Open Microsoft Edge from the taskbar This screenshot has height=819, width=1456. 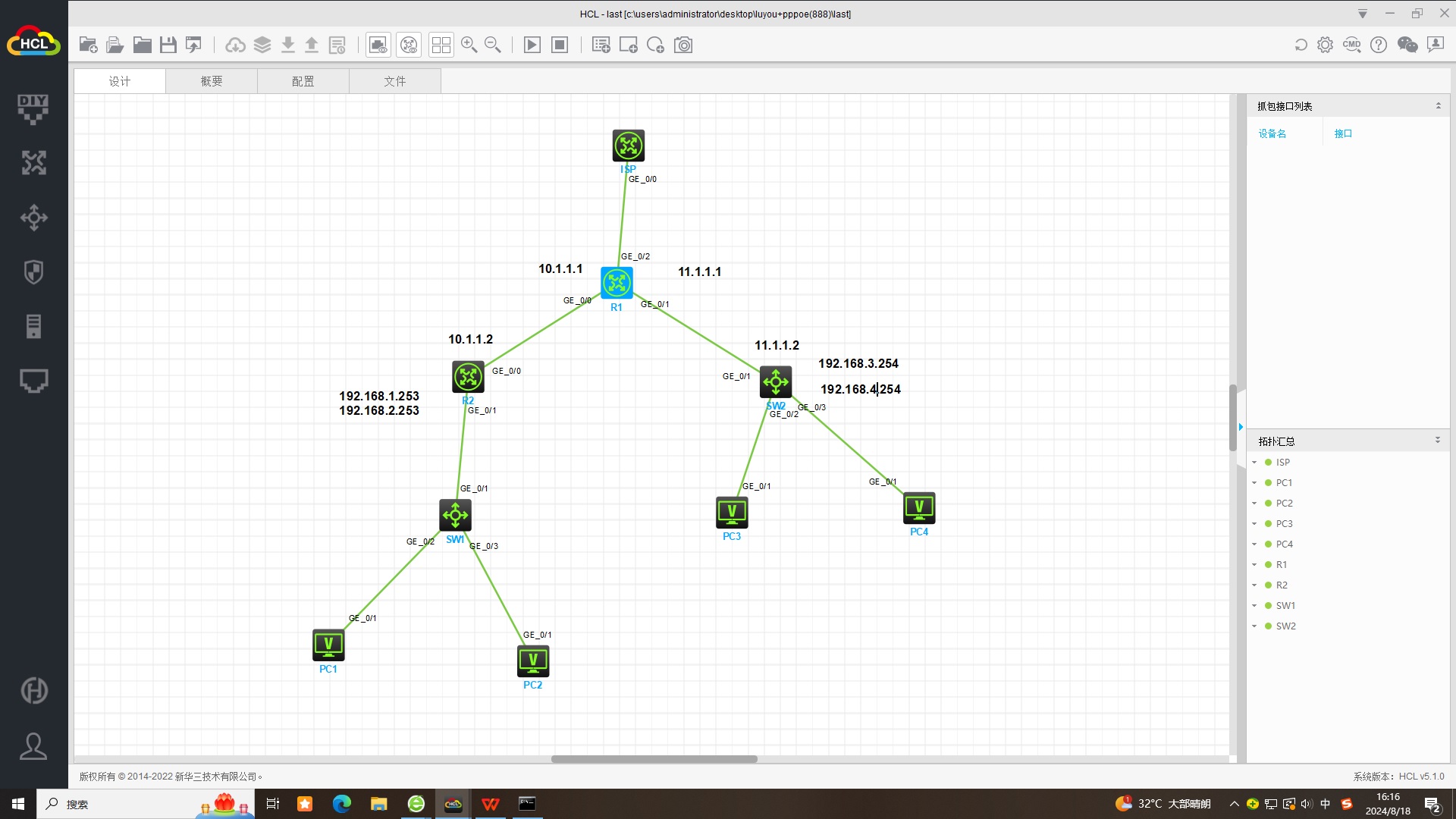point(342,804)
